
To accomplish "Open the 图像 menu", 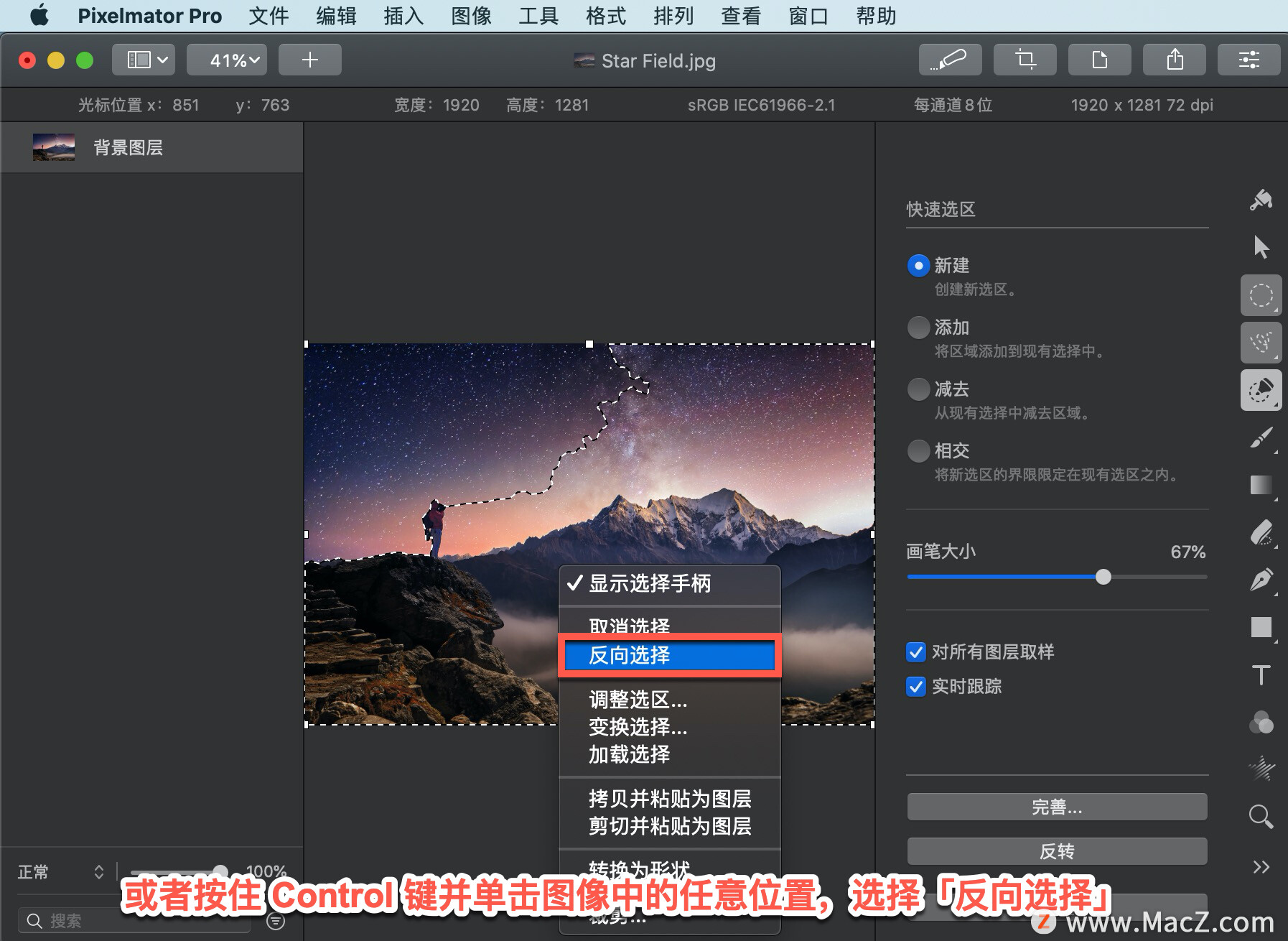I will (472, 16).
